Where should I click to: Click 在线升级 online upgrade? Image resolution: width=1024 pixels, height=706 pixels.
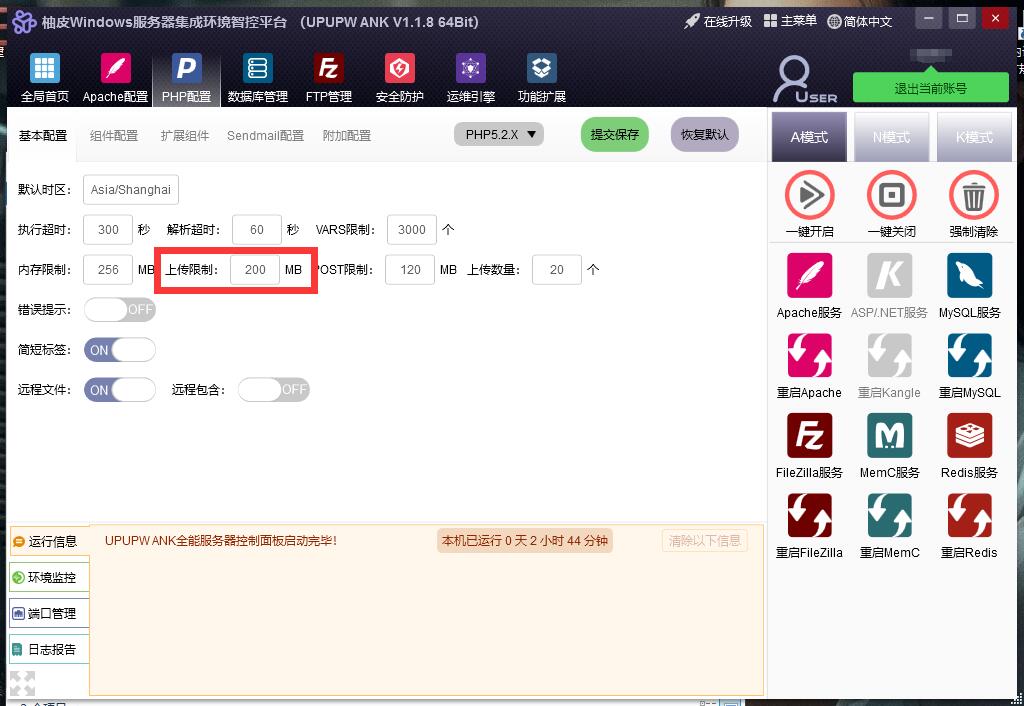[718, 22]
